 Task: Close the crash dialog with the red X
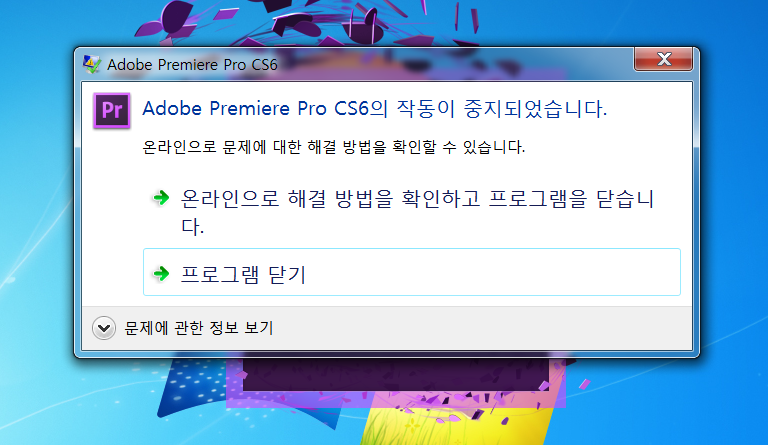pyautogui.click(x=664, y=59)
